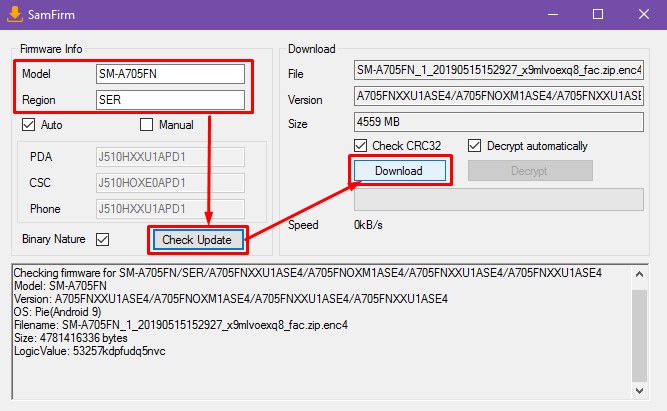Screen dimensions: 667x411
Task: Click the log scrollbar up arrow
Action: (x=639, y=274)
